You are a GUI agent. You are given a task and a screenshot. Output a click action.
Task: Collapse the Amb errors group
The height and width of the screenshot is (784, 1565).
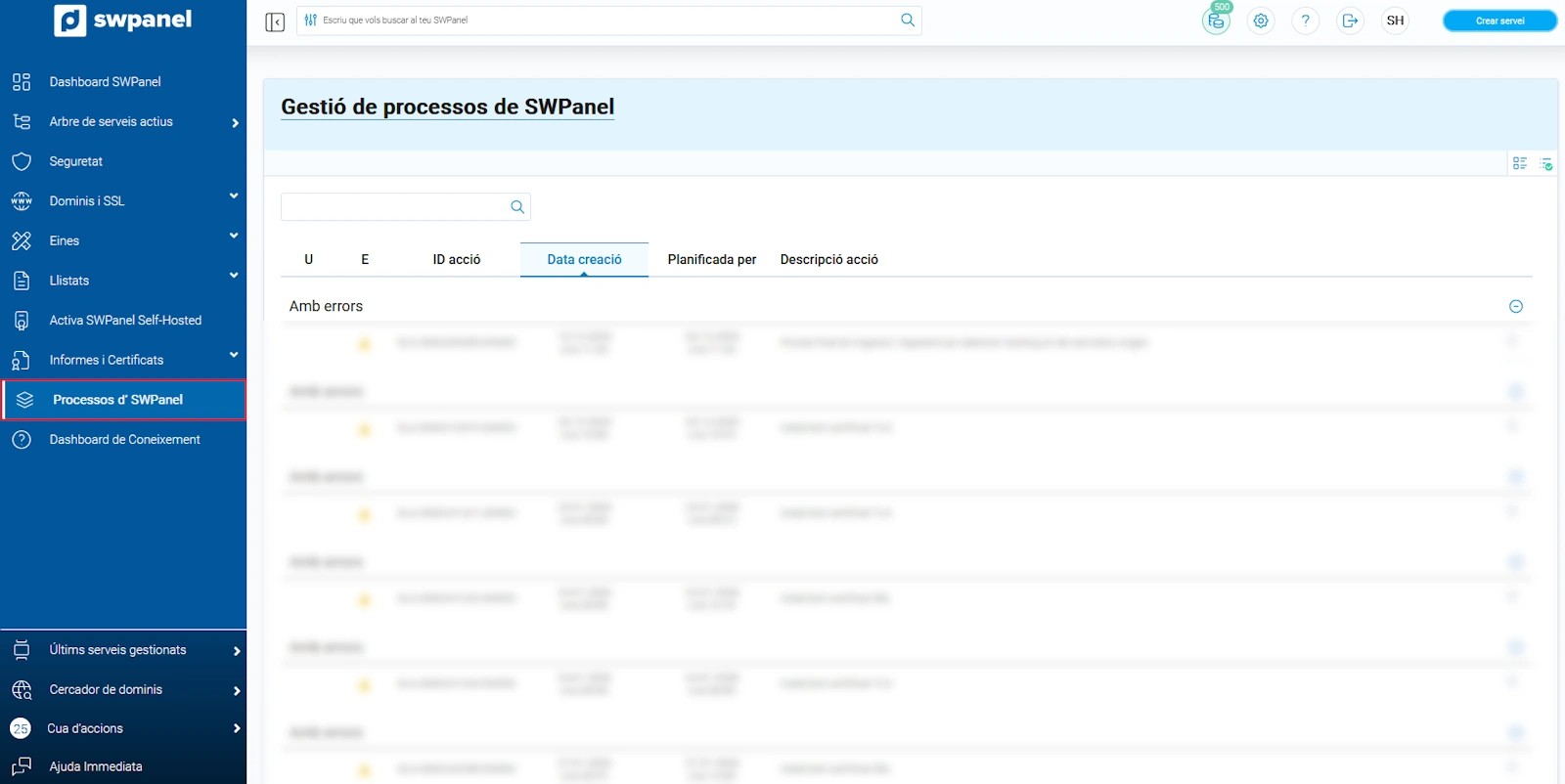(1515, 307)
